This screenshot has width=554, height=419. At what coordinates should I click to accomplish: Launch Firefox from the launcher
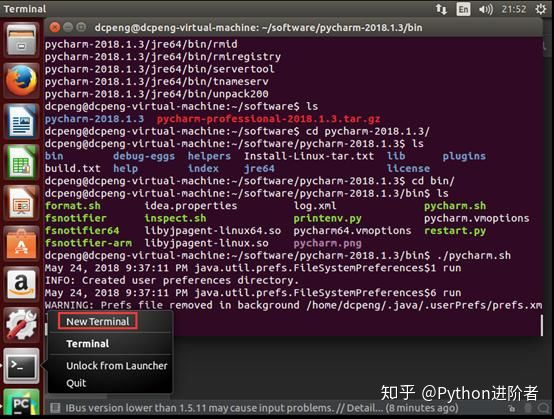point(21,80)
